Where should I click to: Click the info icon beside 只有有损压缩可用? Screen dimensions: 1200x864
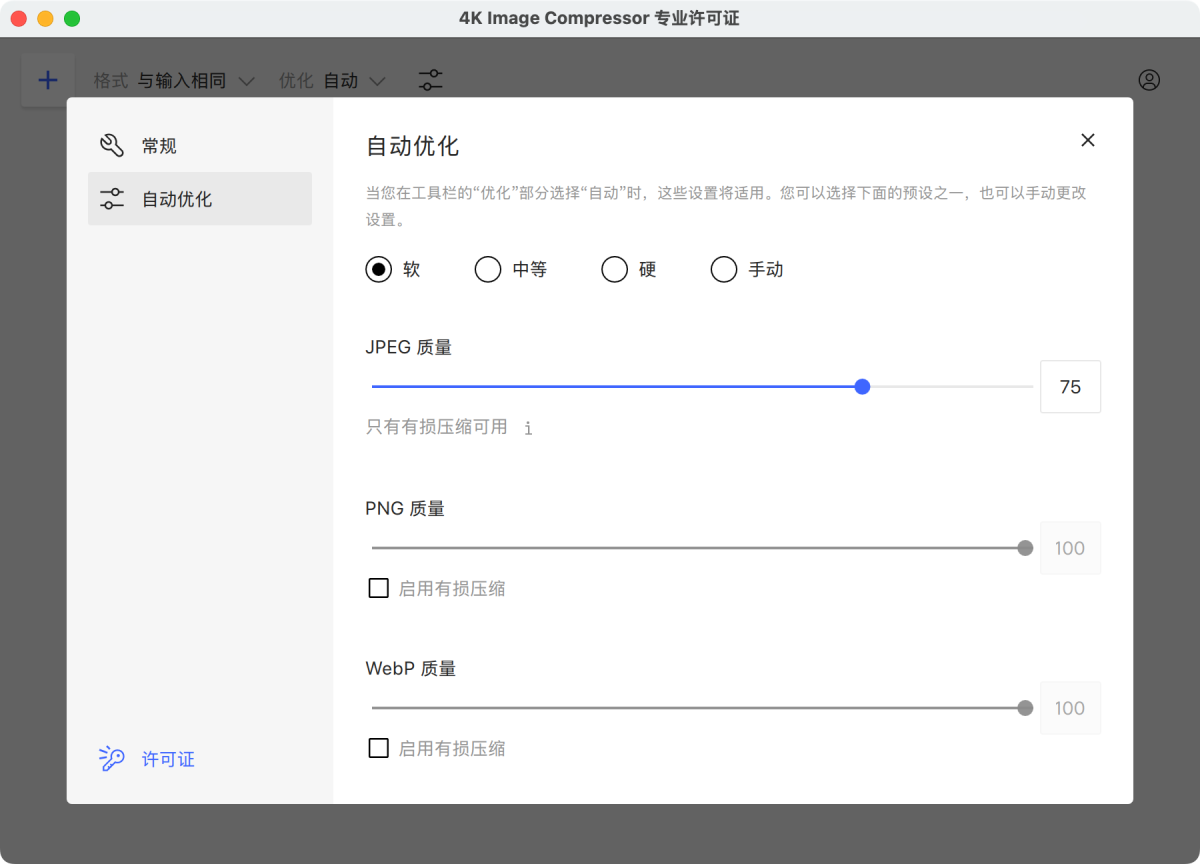point(528,428)
